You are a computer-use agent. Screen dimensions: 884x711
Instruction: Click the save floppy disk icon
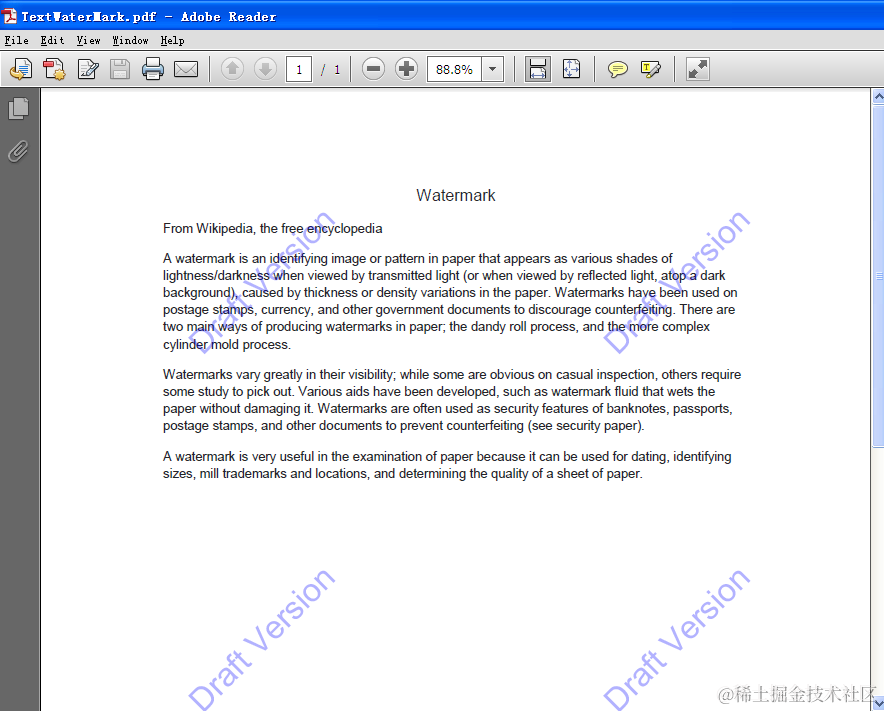120,69
